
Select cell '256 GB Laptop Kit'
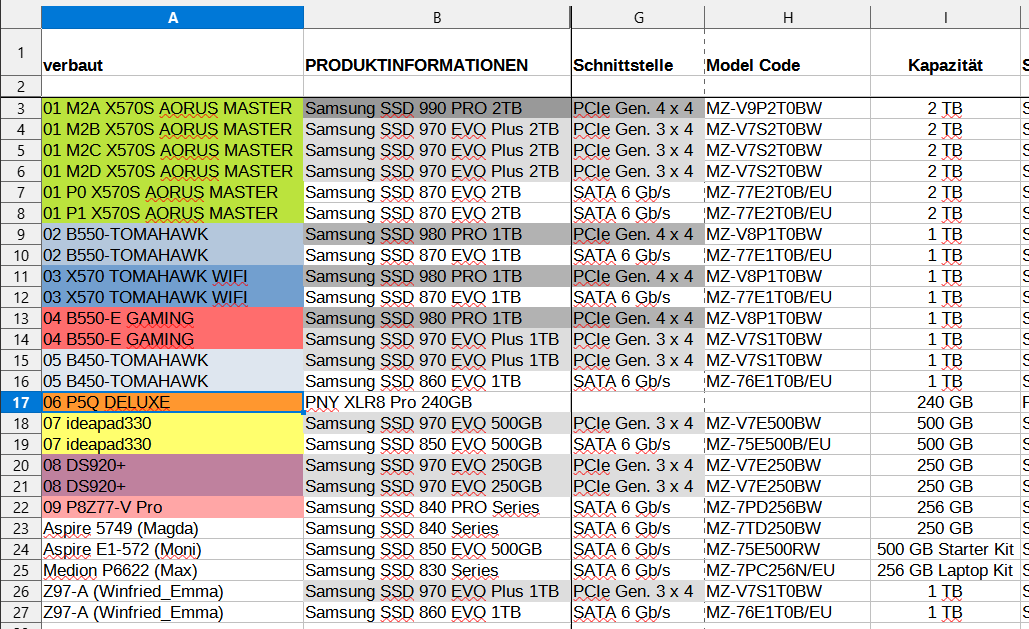pos(945,571)
